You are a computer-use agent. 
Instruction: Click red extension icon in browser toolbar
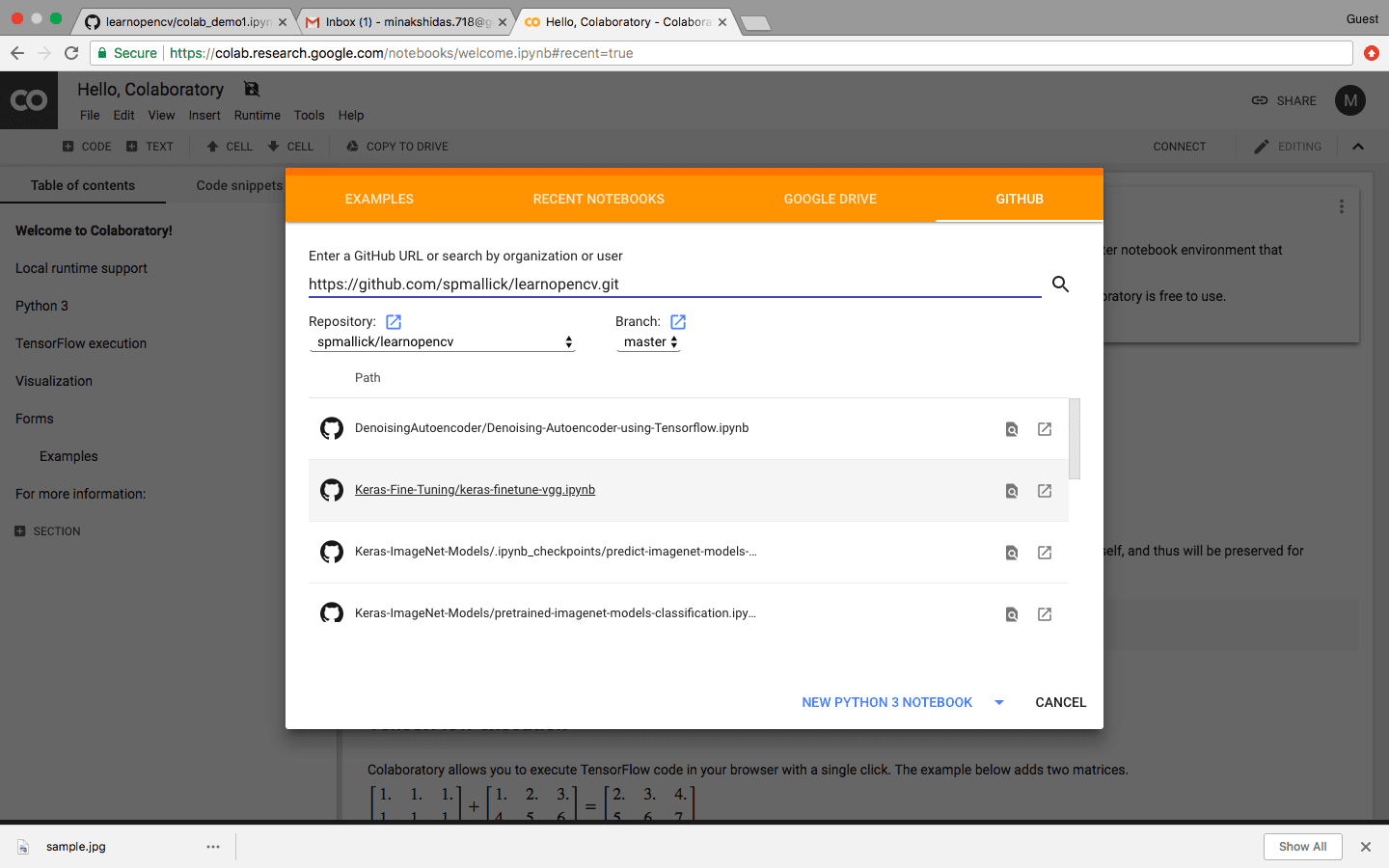1372,53
